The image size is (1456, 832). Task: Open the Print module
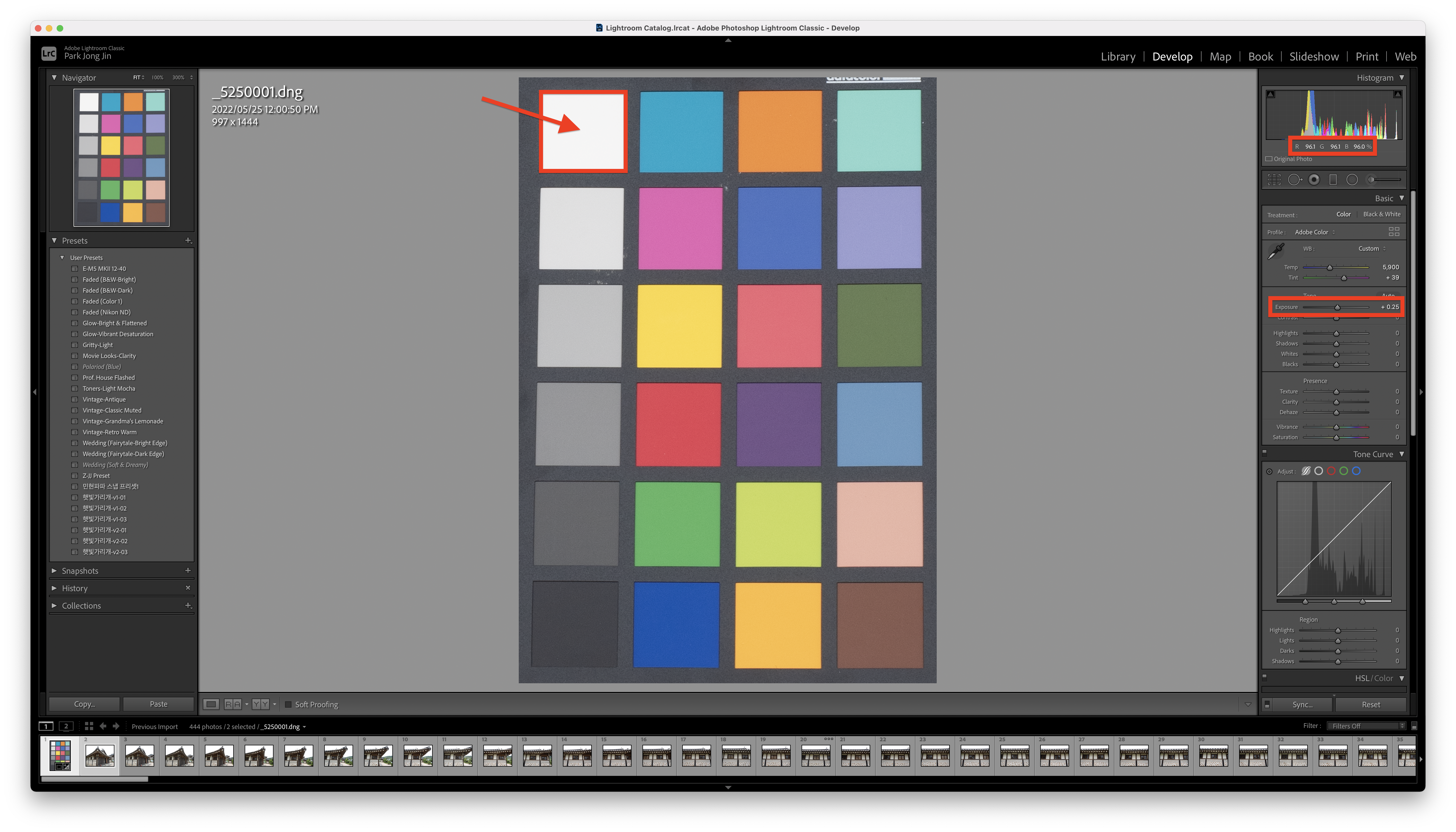(x=1367, y=56)
